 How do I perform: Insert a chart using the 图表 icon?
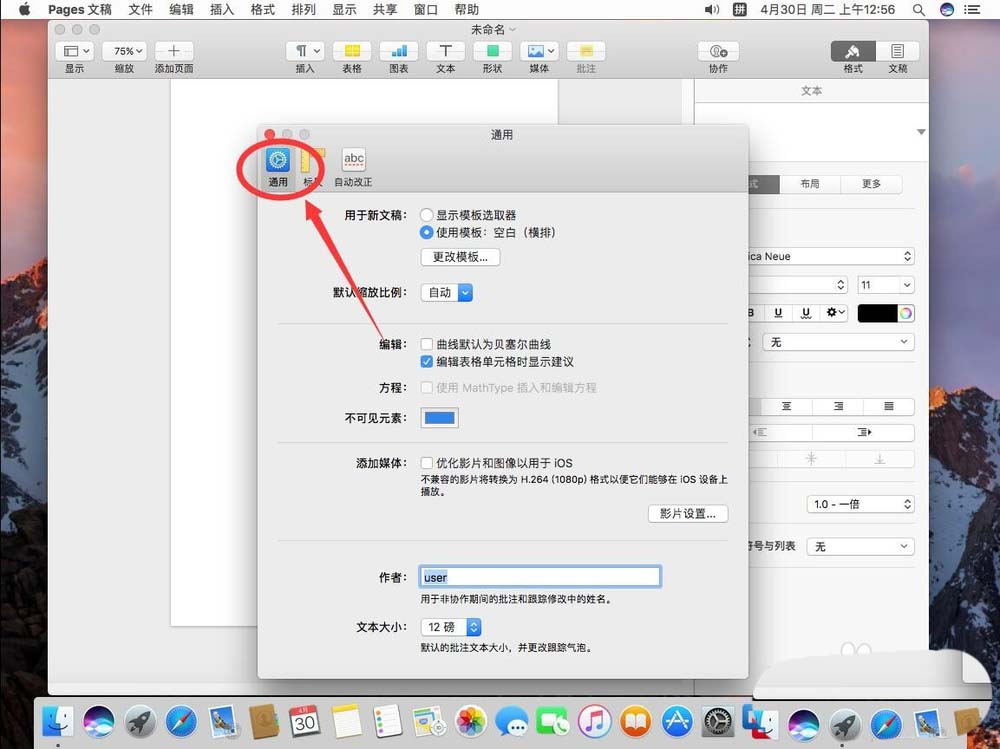[398, 50]
